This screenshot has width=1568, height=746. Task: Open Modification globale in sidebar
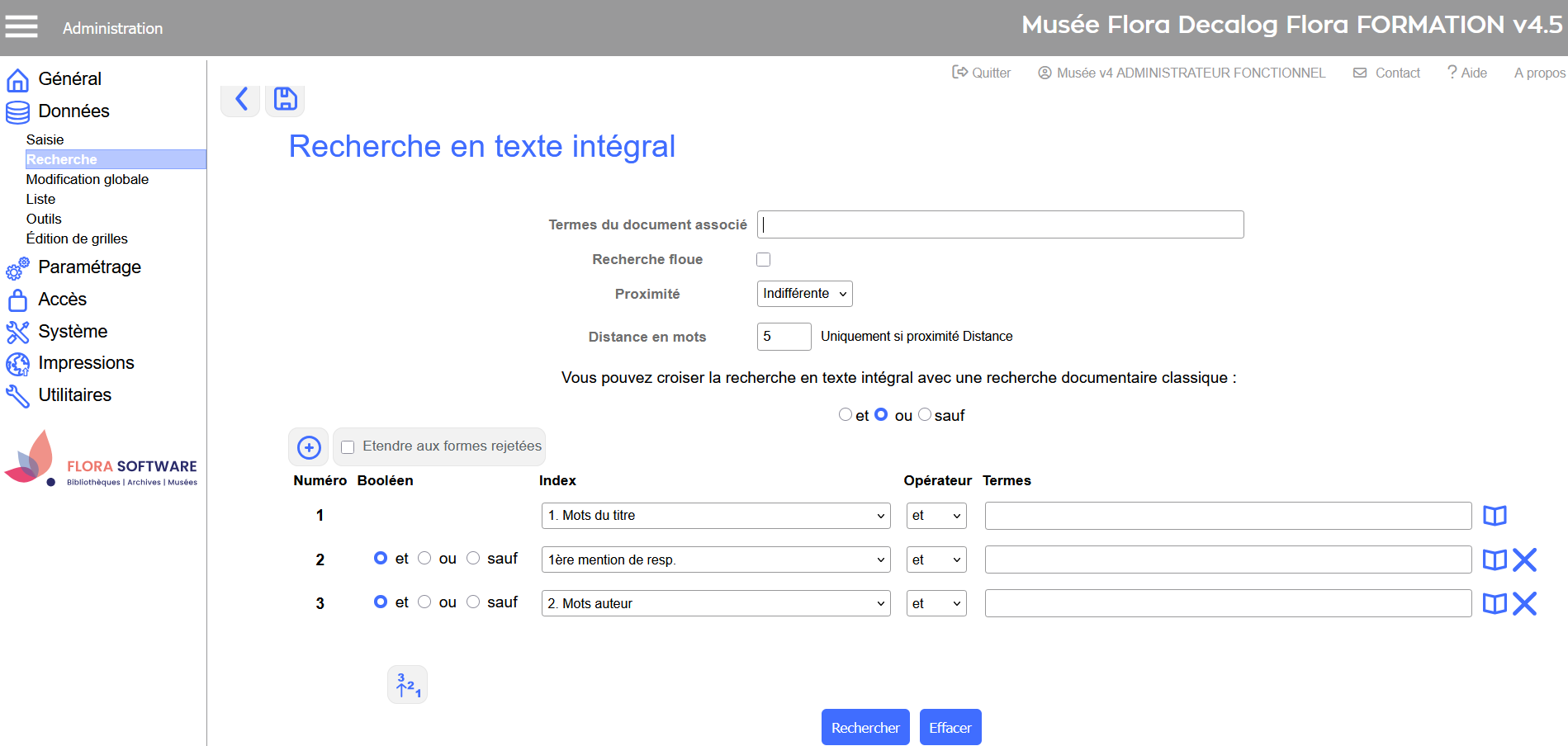pyautogui.click(x=88, y=179)
